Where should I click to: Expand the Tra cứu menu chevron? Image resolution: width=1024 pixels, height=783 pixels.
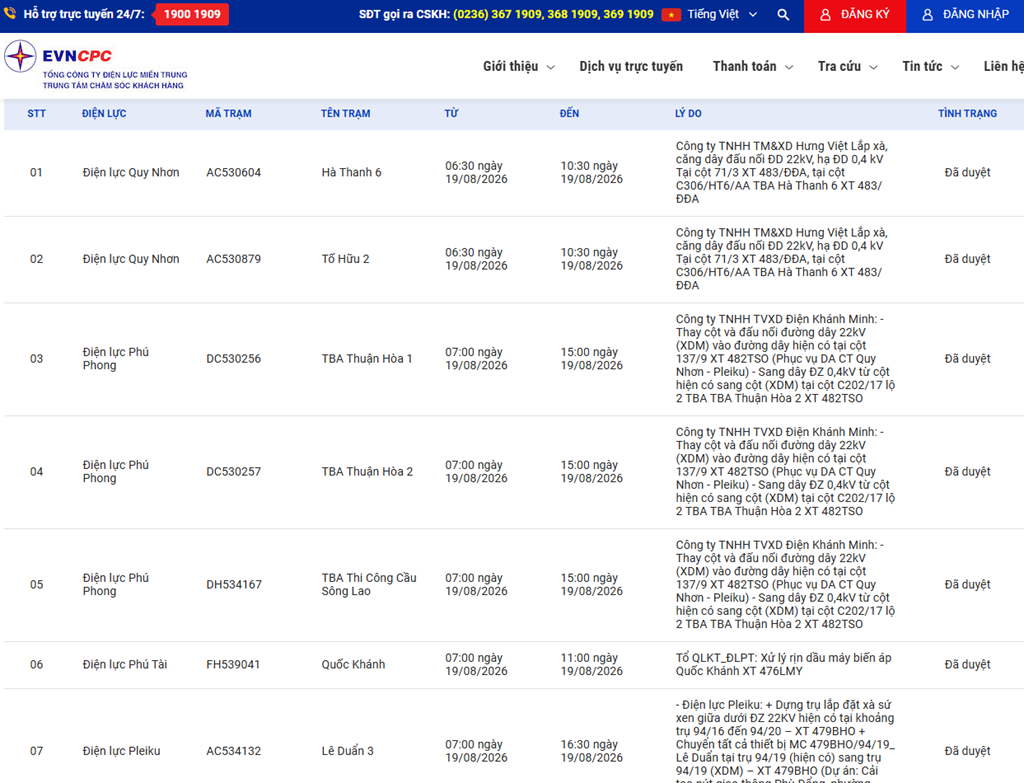[x=873, y=67]
